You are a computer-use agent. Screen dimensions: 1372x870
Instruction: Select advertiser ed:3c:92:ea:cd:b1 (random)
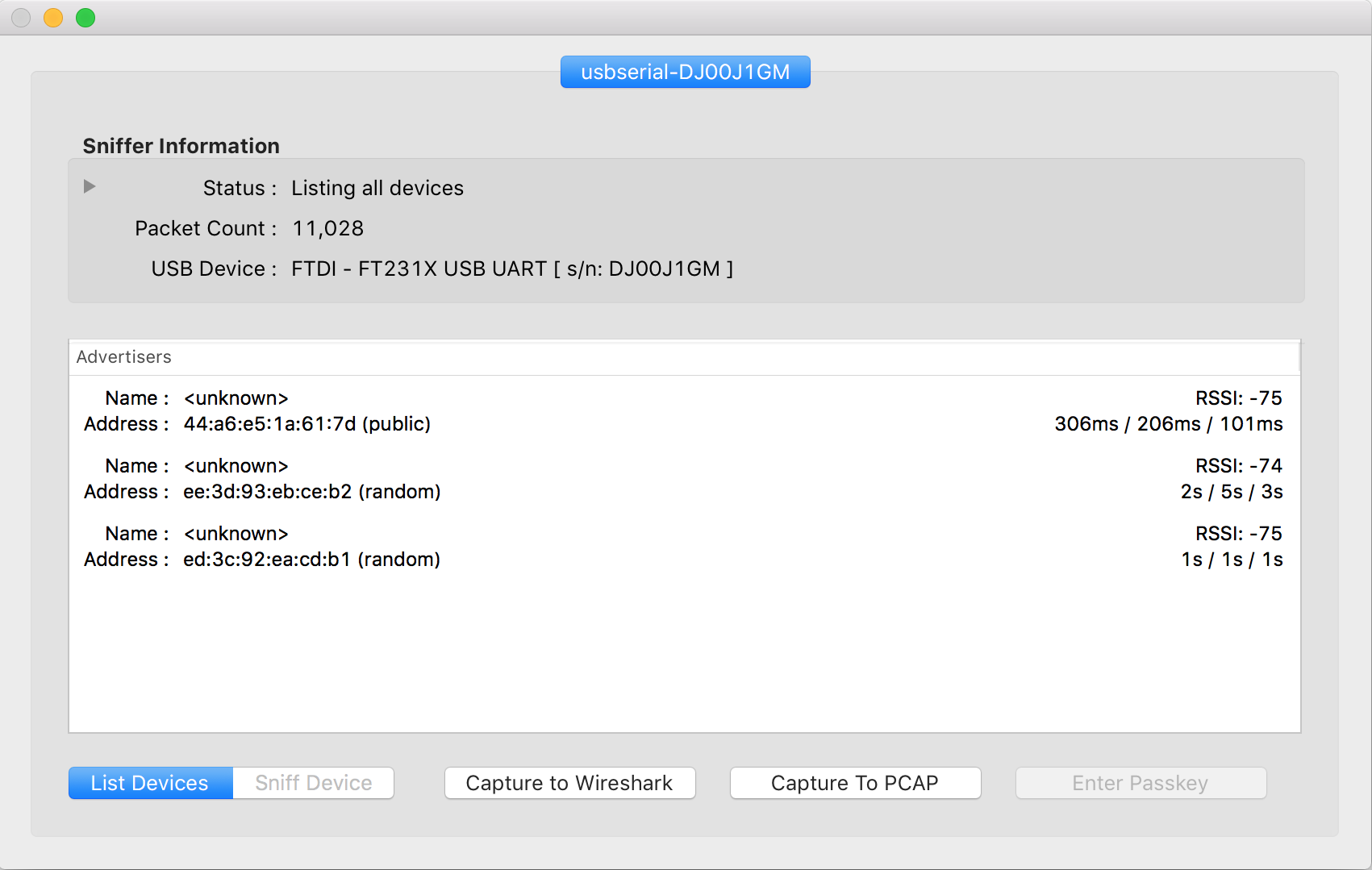click(684, 547)
